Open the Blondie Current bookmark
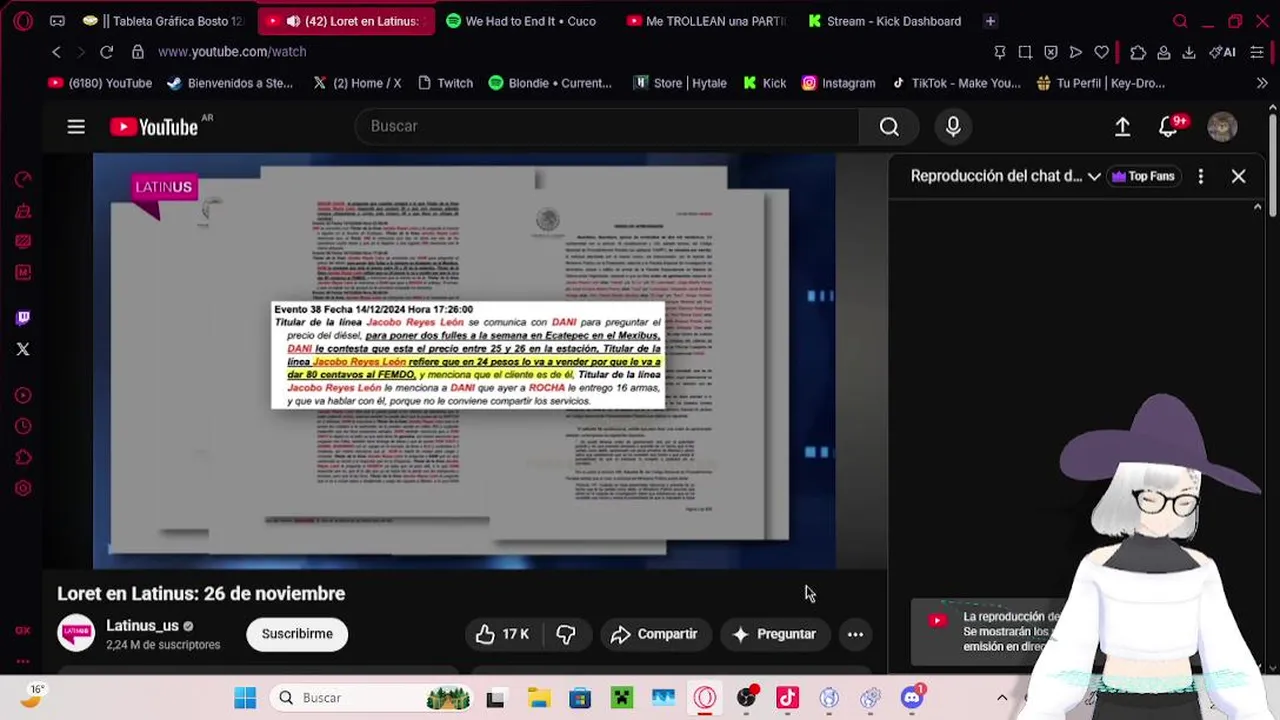Screen dimensions: 1280x720 (550, 83)
